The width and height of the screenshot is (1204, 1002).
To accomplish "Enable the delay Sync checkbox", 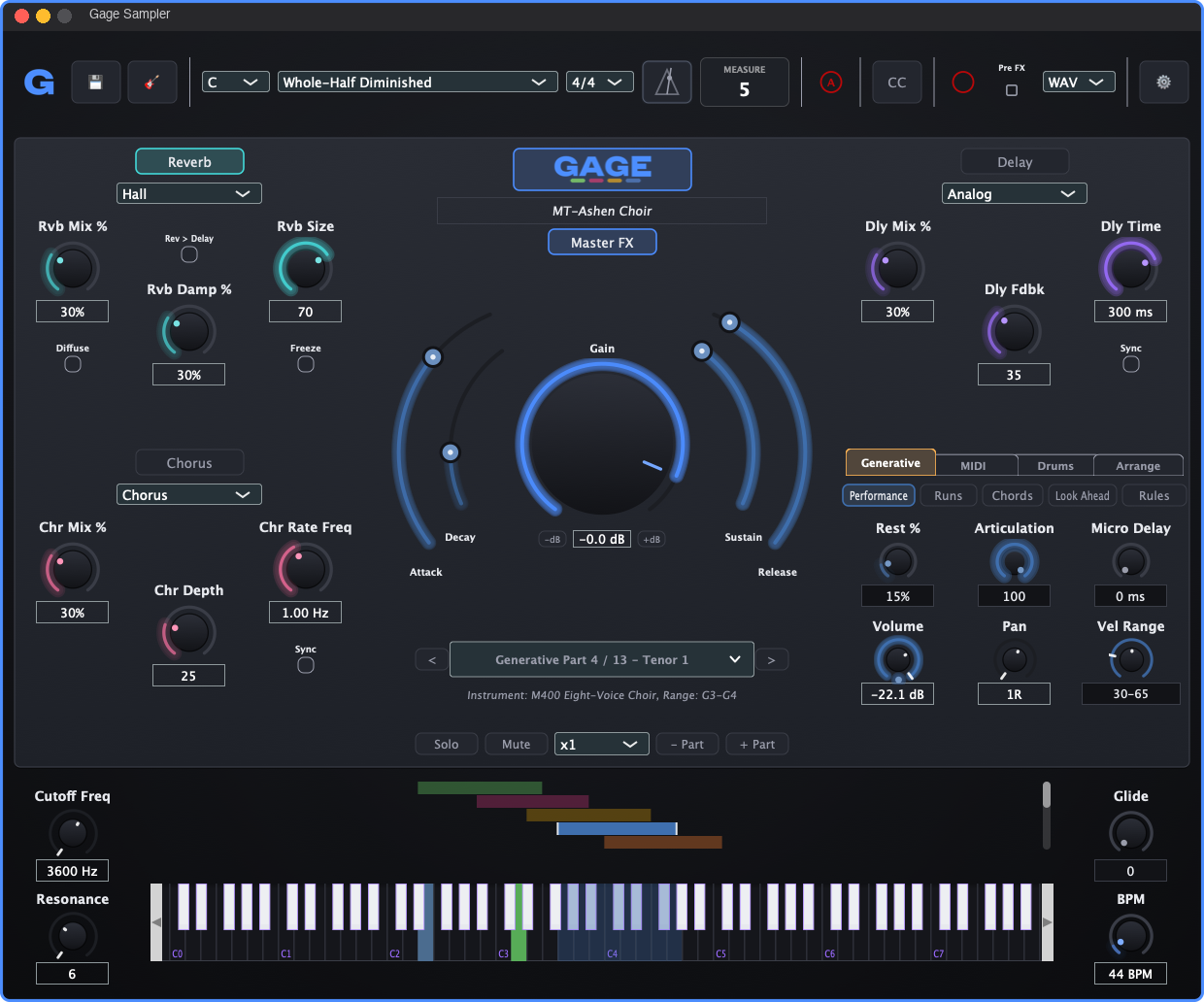I will (x=1131, y=364).
